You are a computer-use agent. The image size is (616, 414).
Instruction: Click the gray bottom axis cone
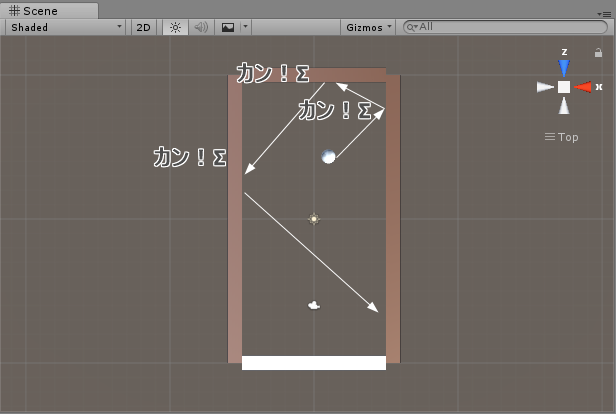pos(564,106)
